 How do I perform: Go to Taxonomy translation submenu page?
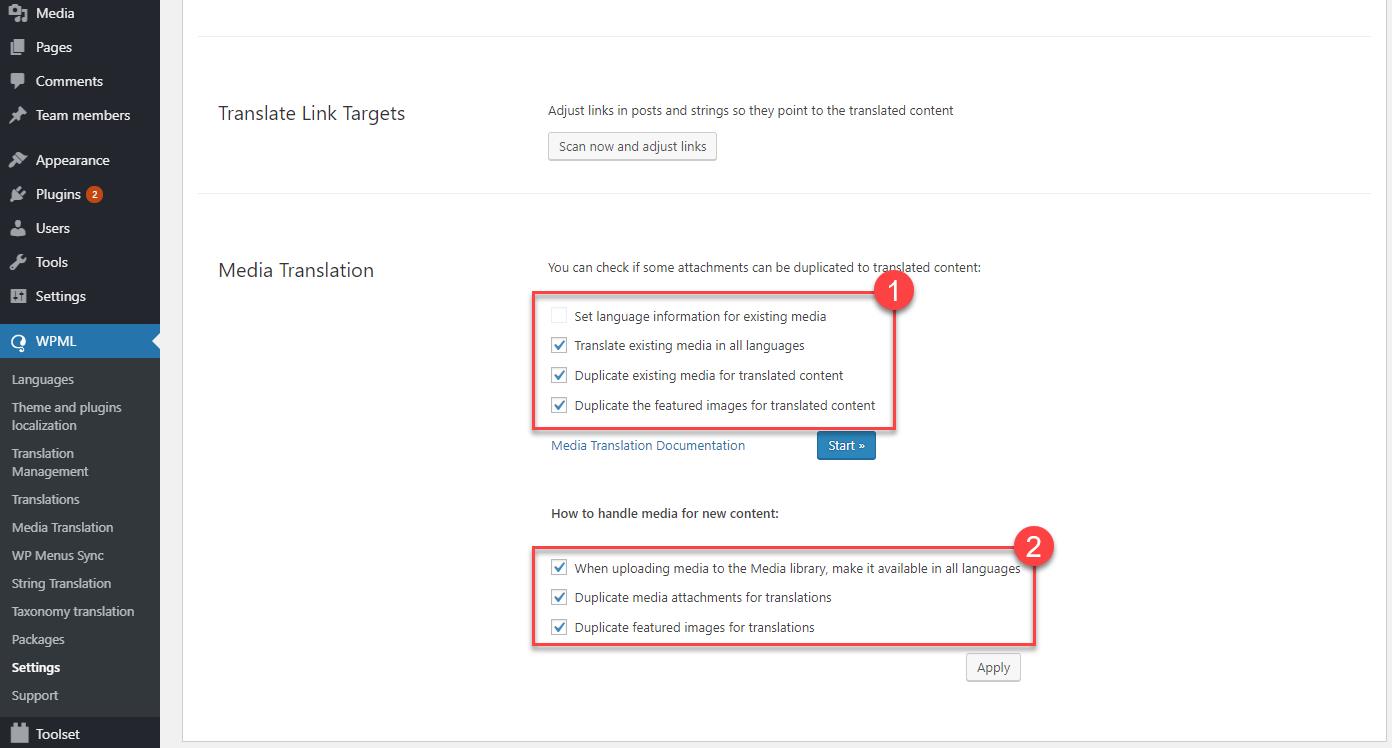click(x=72, y=611)
